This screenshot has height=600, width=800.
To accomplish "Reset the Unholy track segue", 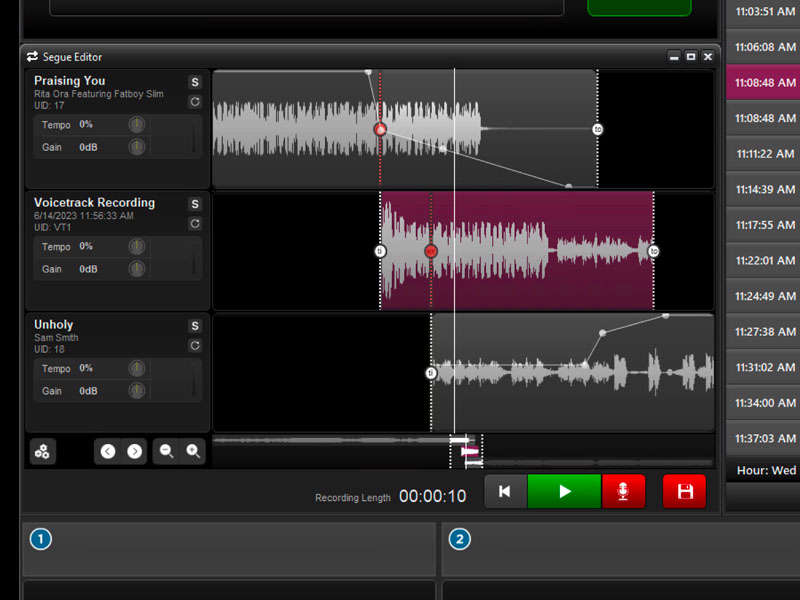I will pyautogui.click(x=195, y=345).
